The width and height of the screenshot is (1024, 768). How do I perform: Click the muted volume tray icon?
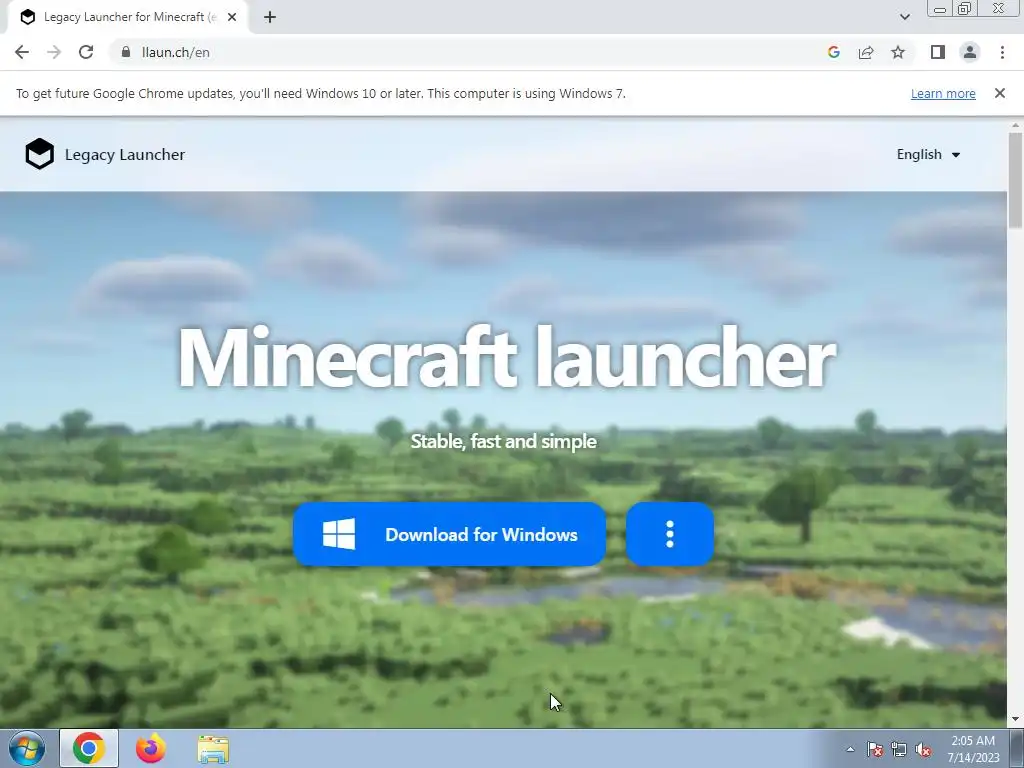pos(923,749)
